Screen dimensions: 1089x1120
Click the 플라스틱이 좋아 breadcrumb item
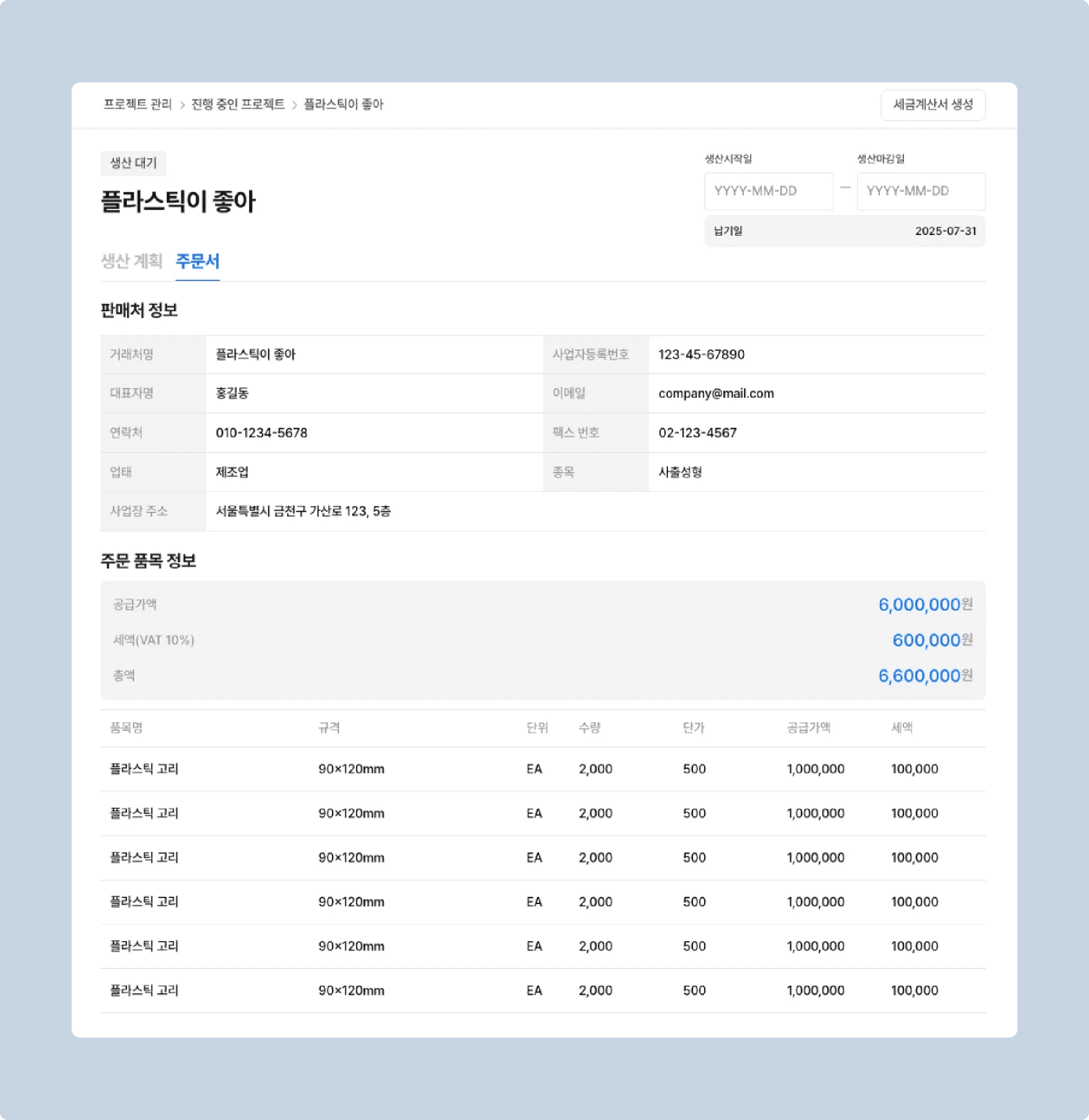tap(343, 105)
